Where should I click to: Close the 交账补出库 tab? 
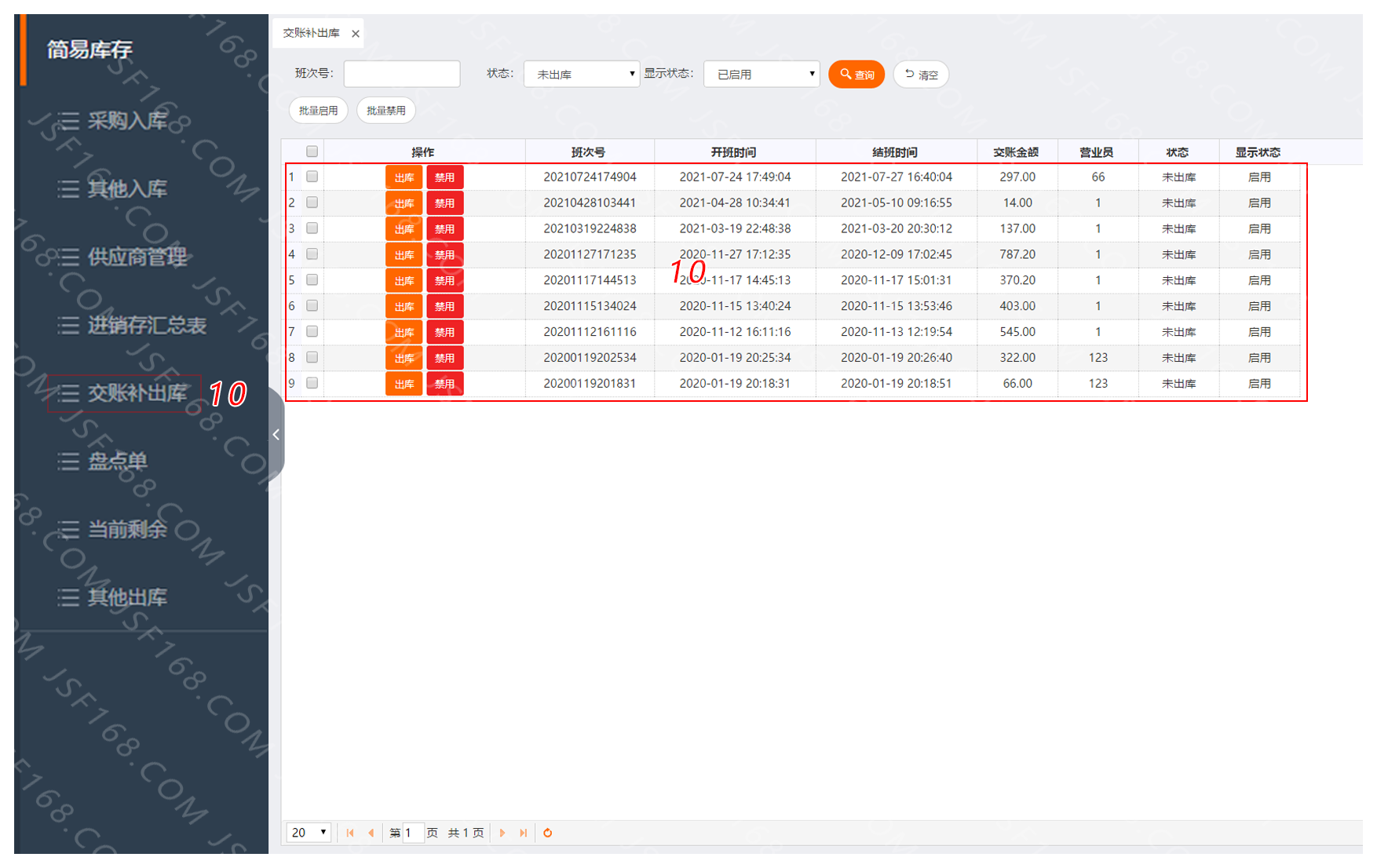pos(356,34)
